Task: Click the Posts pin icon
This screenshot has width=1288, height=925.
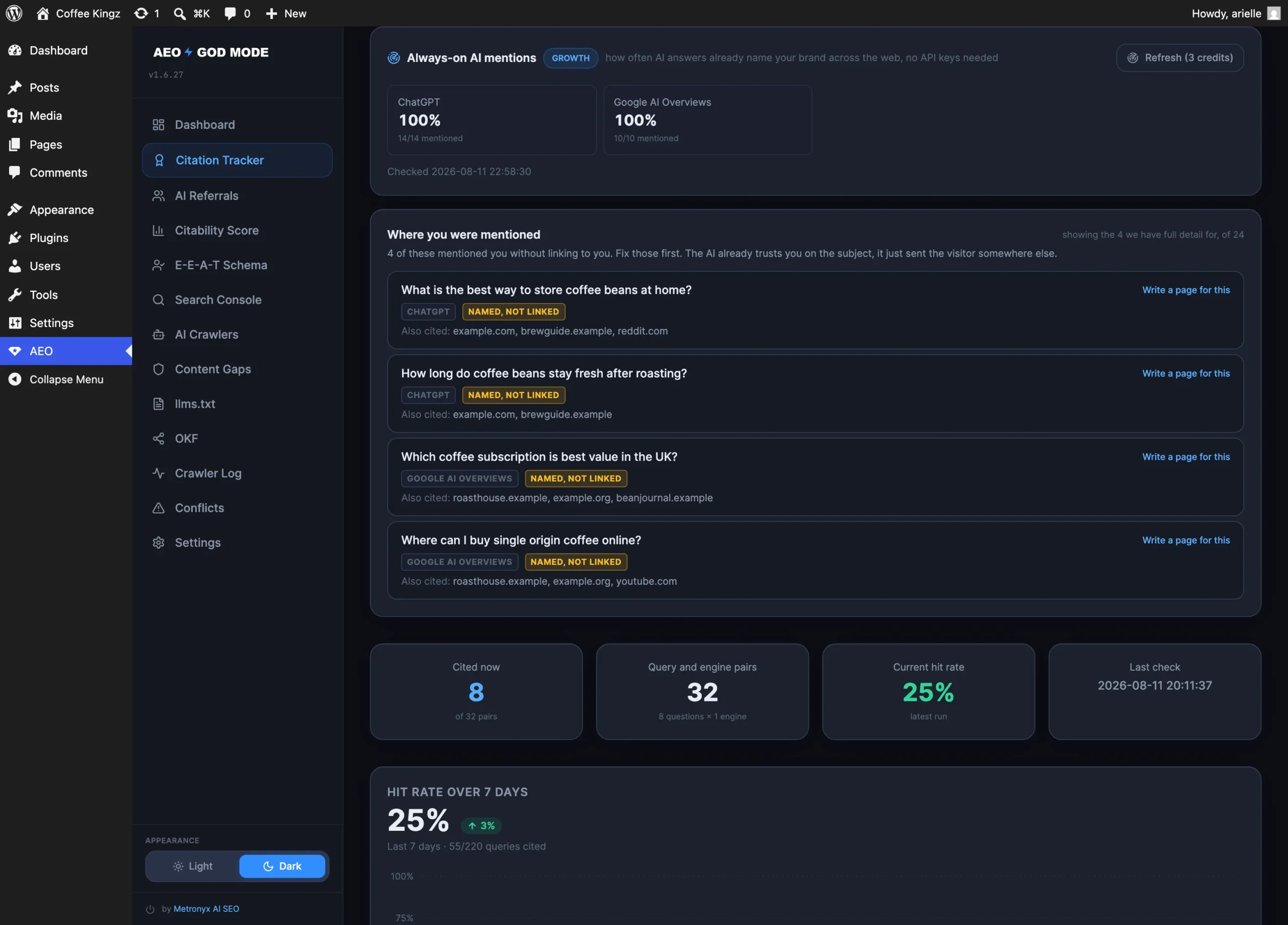Action: [15, 88]
